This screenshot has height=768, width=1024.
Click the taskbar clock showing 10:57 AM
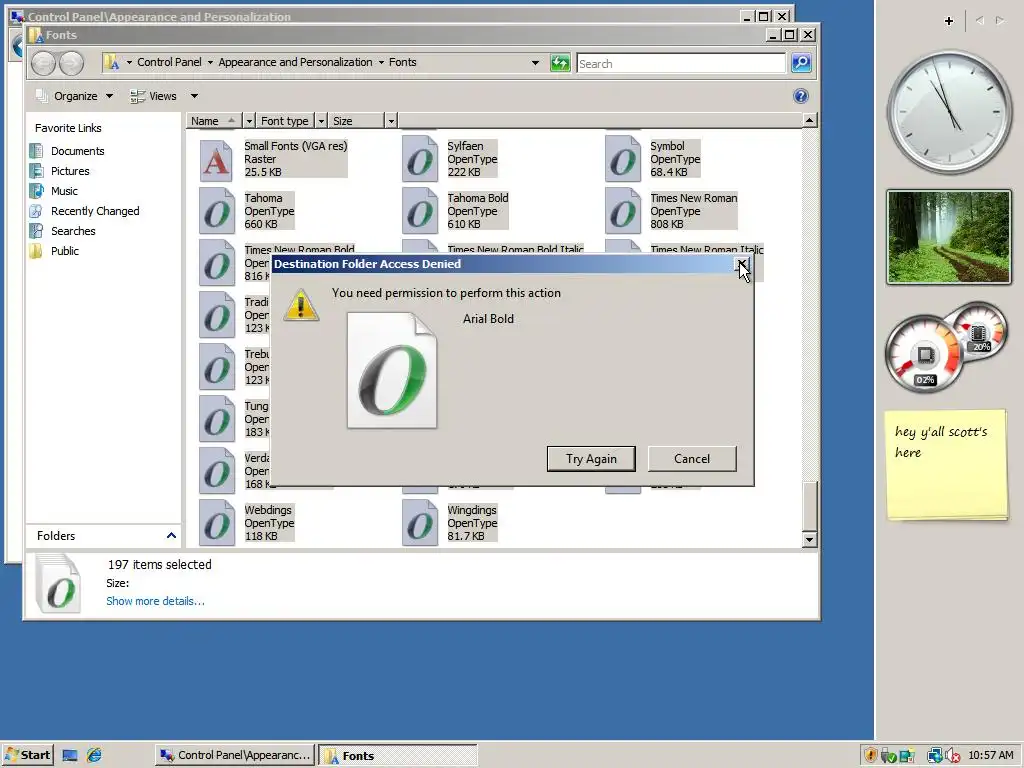click(x=991, y=755)
